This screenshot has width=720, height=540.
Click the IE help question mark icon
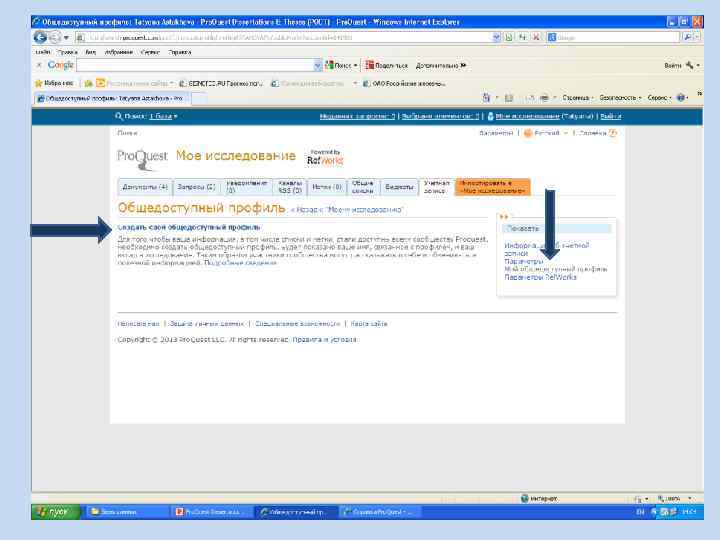(681, 97)
